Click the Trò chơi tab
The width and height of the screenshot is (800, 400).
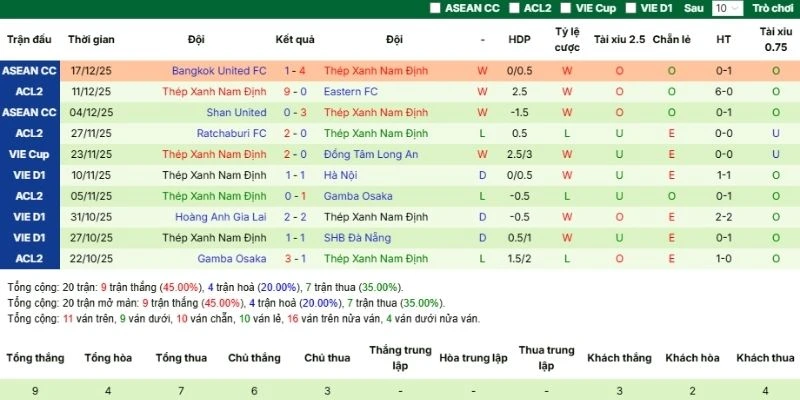point(773,8)
